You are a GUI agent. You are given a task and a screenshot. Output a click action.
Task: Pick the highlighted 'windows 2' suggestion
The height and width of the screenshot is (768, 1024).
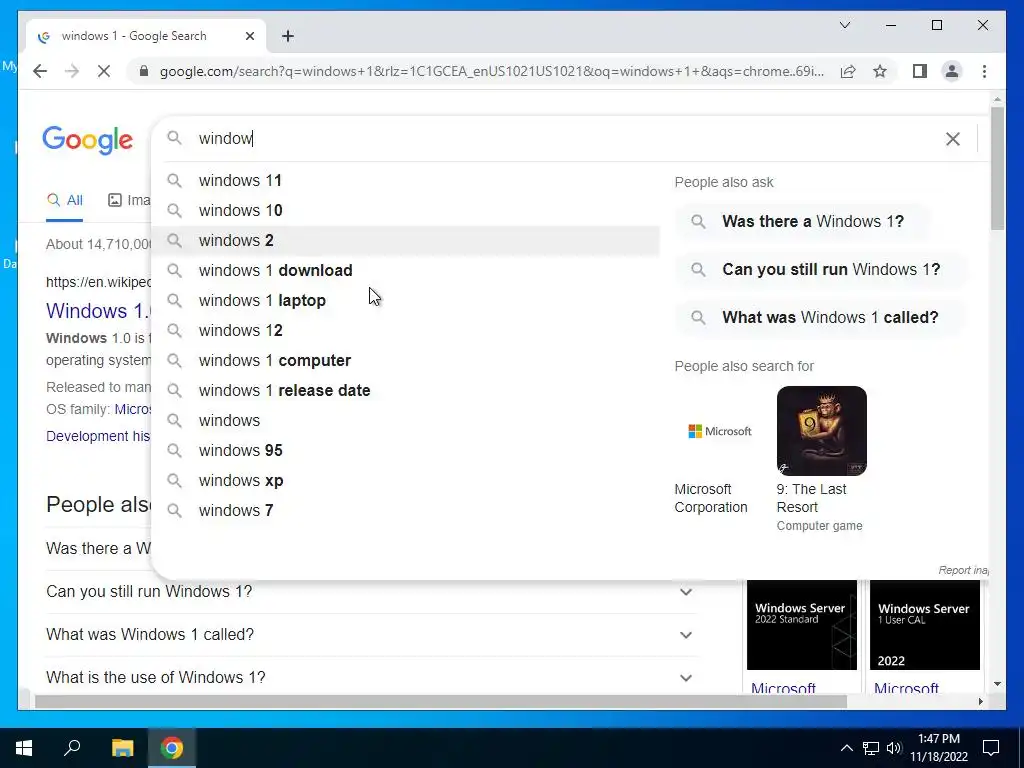pos(405,240)
